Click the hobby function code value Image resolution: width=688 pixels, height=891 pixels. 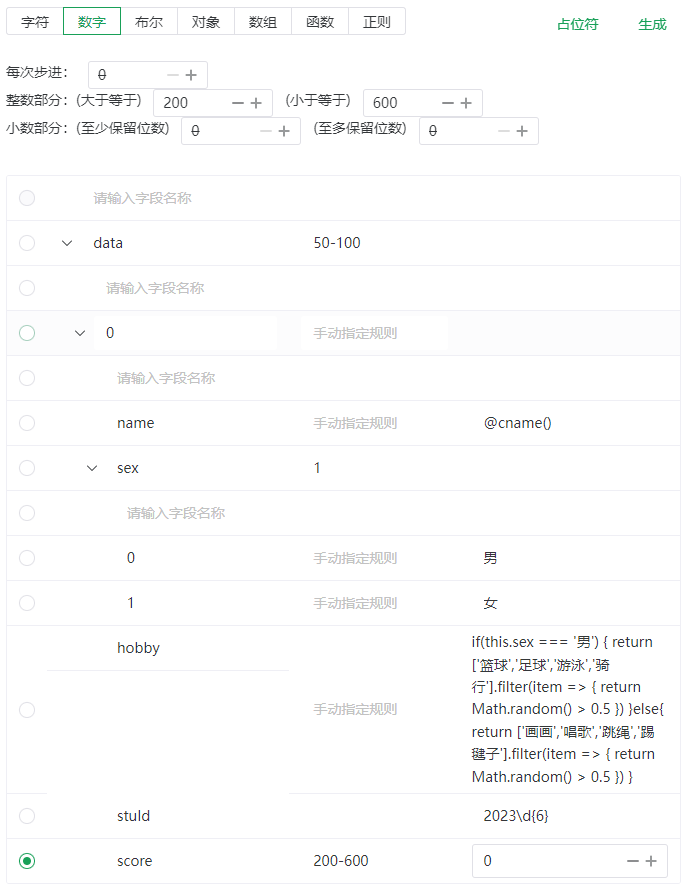568,709
